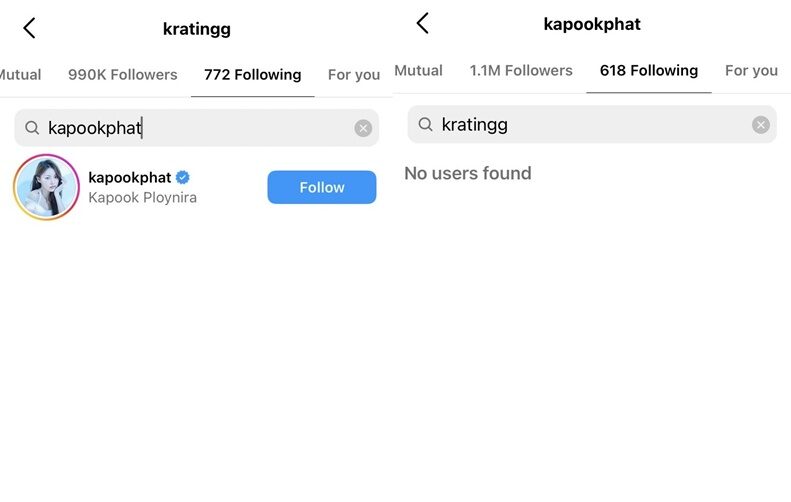
Task: Click search magnifier icon in kratingg panel
Action: [x=32, y=128]
